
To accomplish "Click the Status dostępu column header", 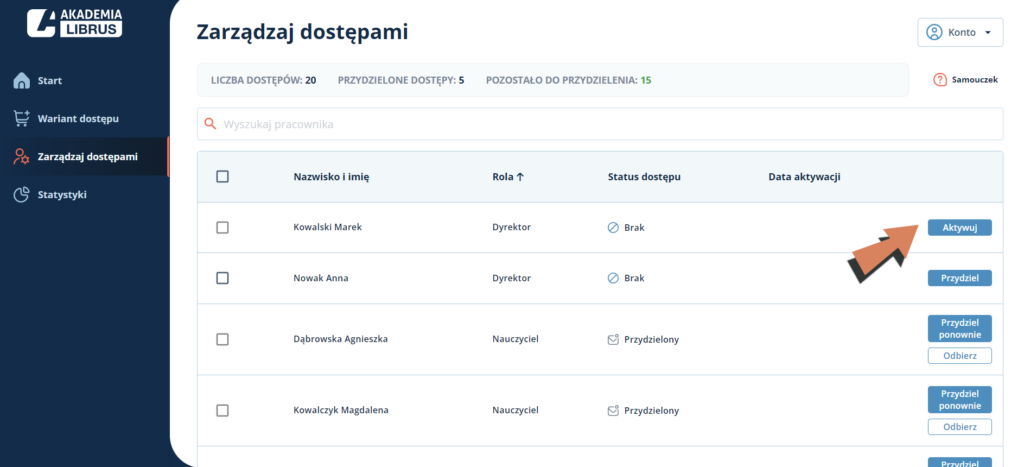I will click(644, 176).
